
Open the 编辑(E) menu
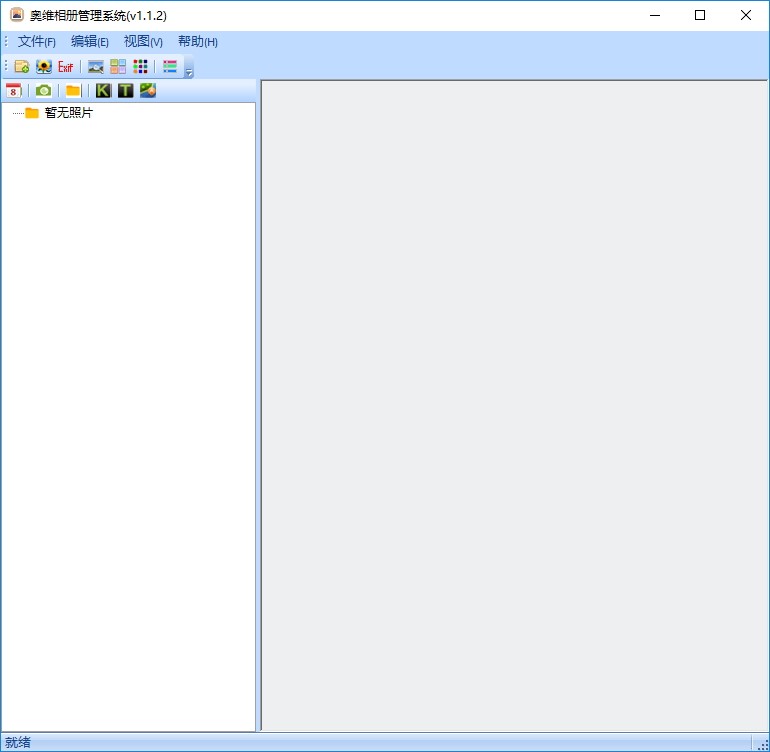[89, 42]
